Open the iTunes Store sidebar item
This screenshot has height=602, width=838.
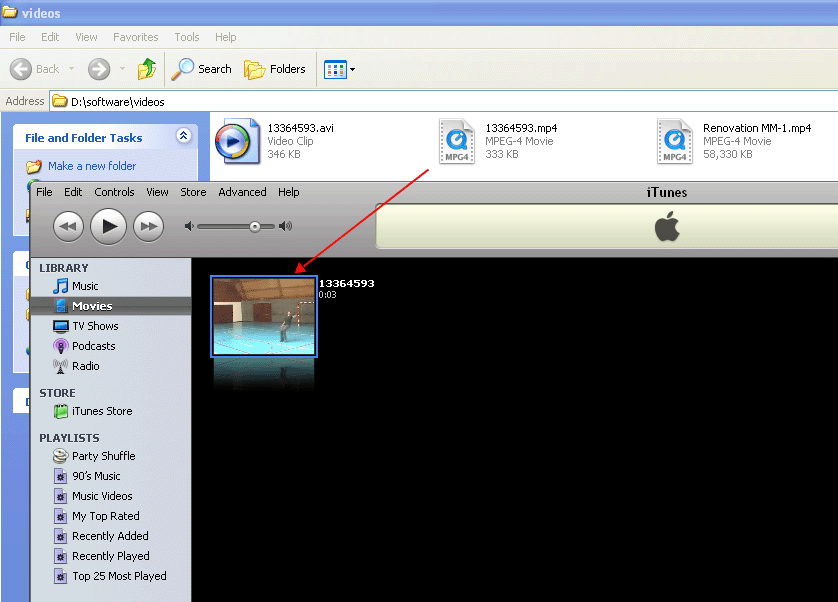point(111,411)
